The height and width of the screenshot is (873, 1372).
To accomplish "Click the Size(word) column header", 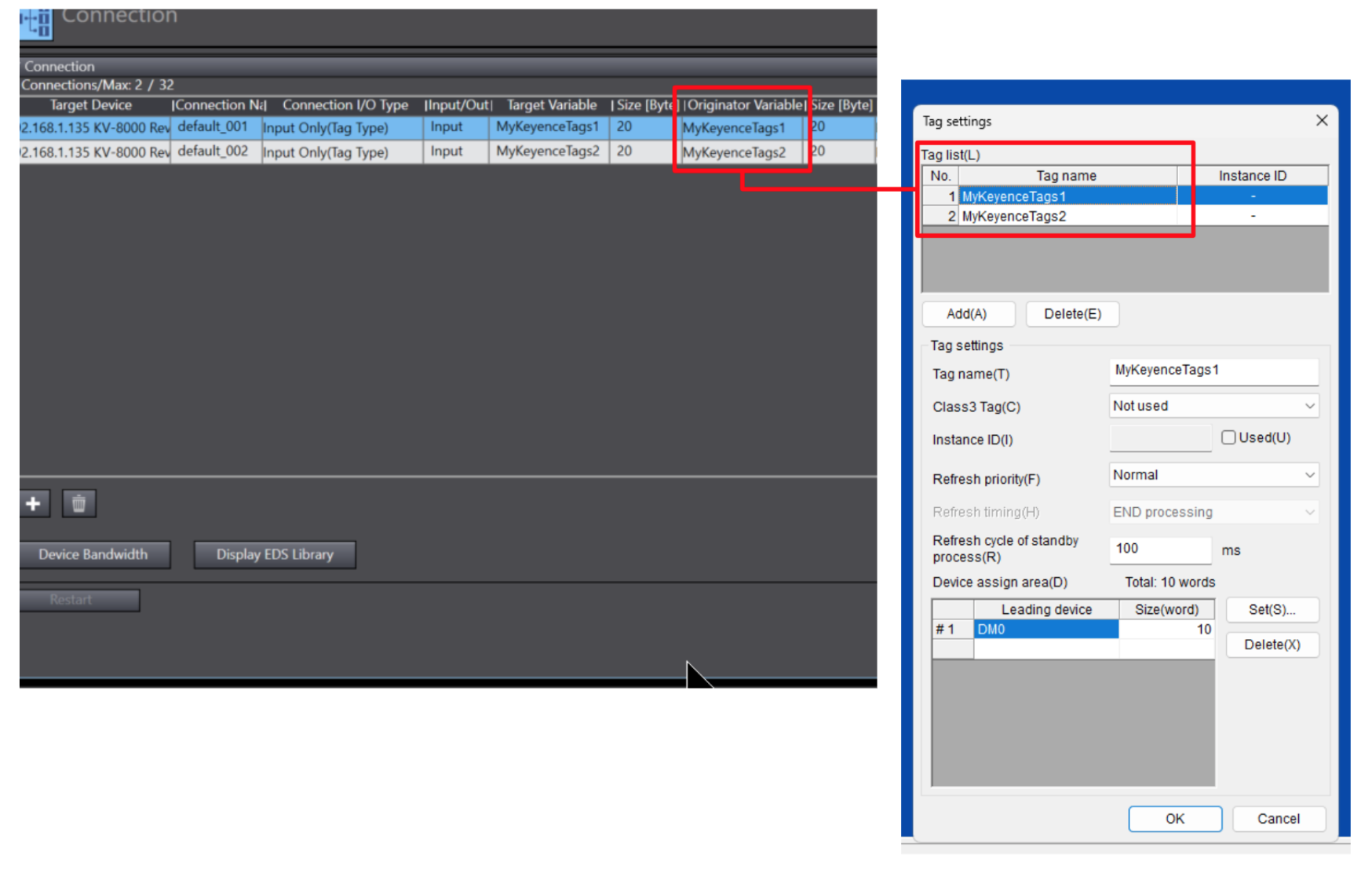I will (x=1166, y=609).
